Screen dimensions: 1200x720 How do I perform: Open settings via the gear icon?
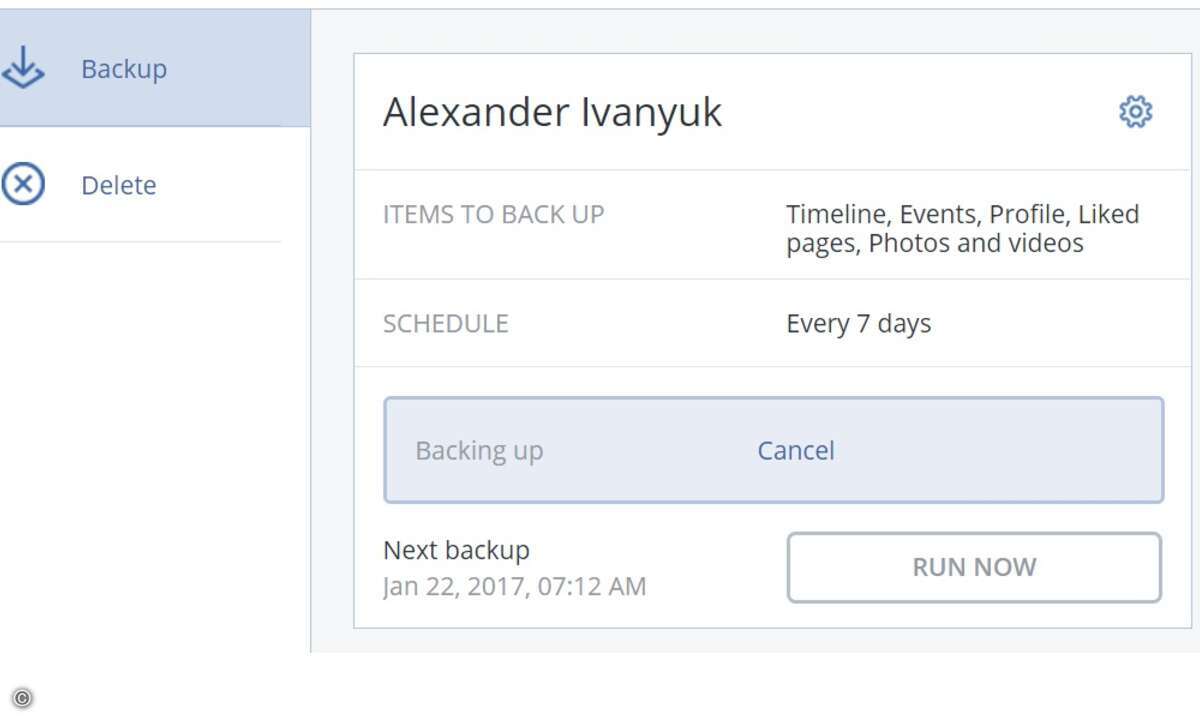pyautogui.click(x=1135, y=111)
